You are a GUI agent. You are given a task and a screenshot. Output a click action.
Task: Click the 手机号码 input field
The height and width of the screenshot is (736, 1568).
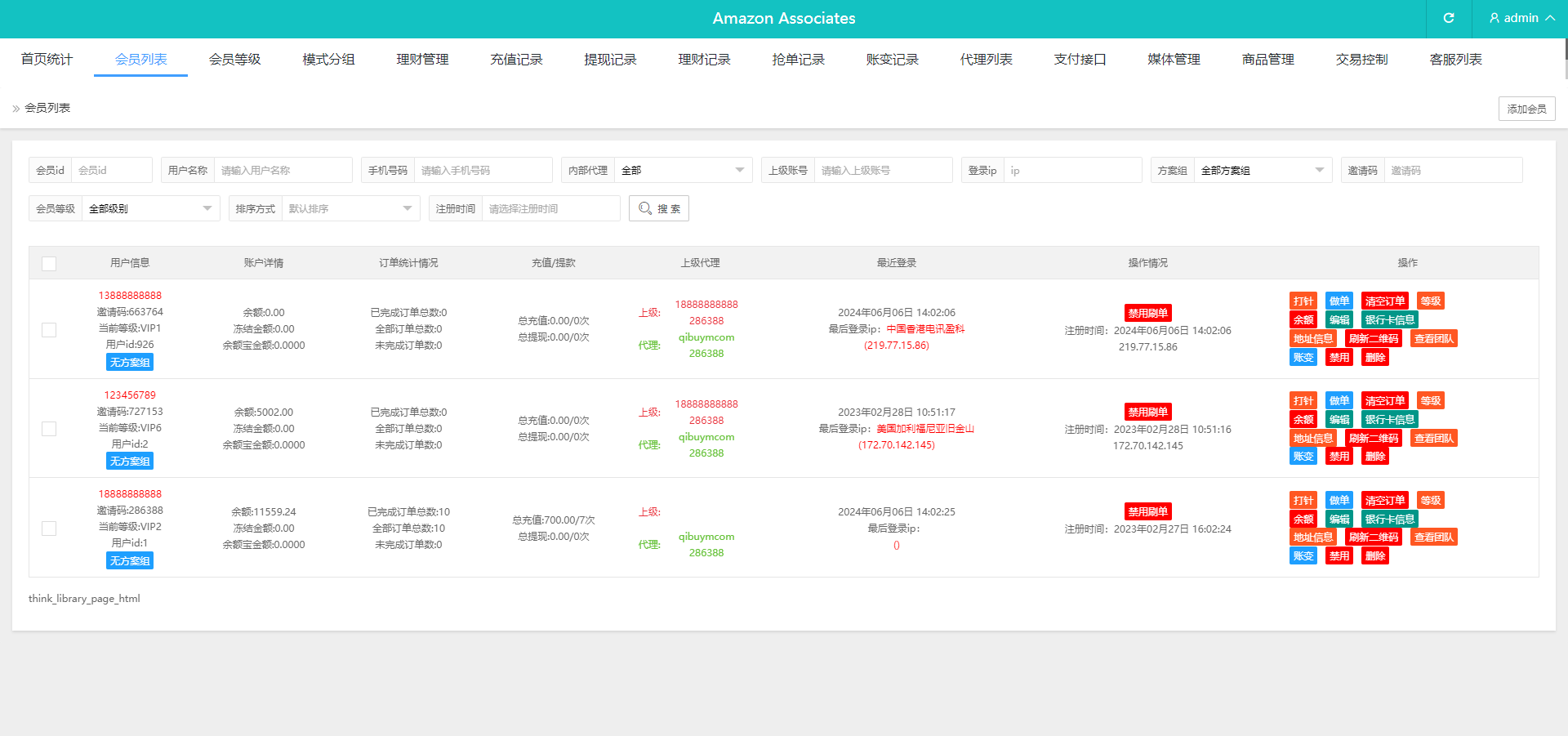(482, 171)
